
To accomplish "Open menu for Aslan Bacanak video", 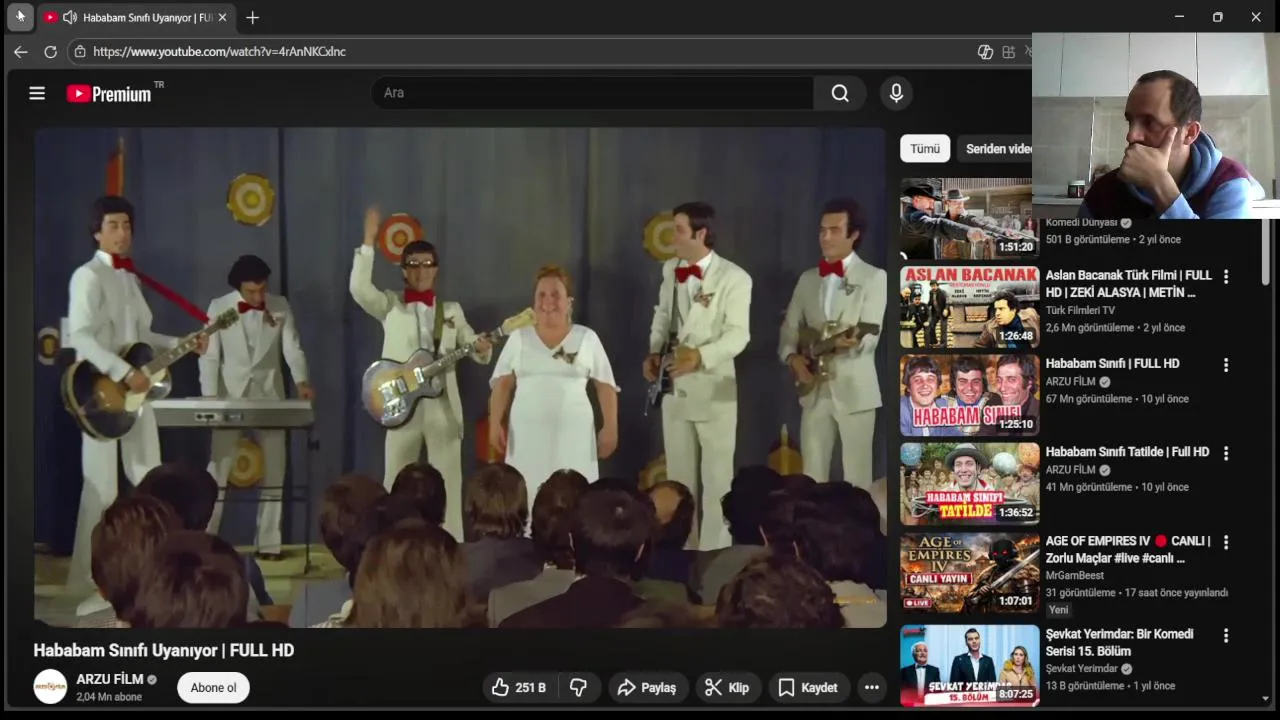I will click(x=1226, y=277).
